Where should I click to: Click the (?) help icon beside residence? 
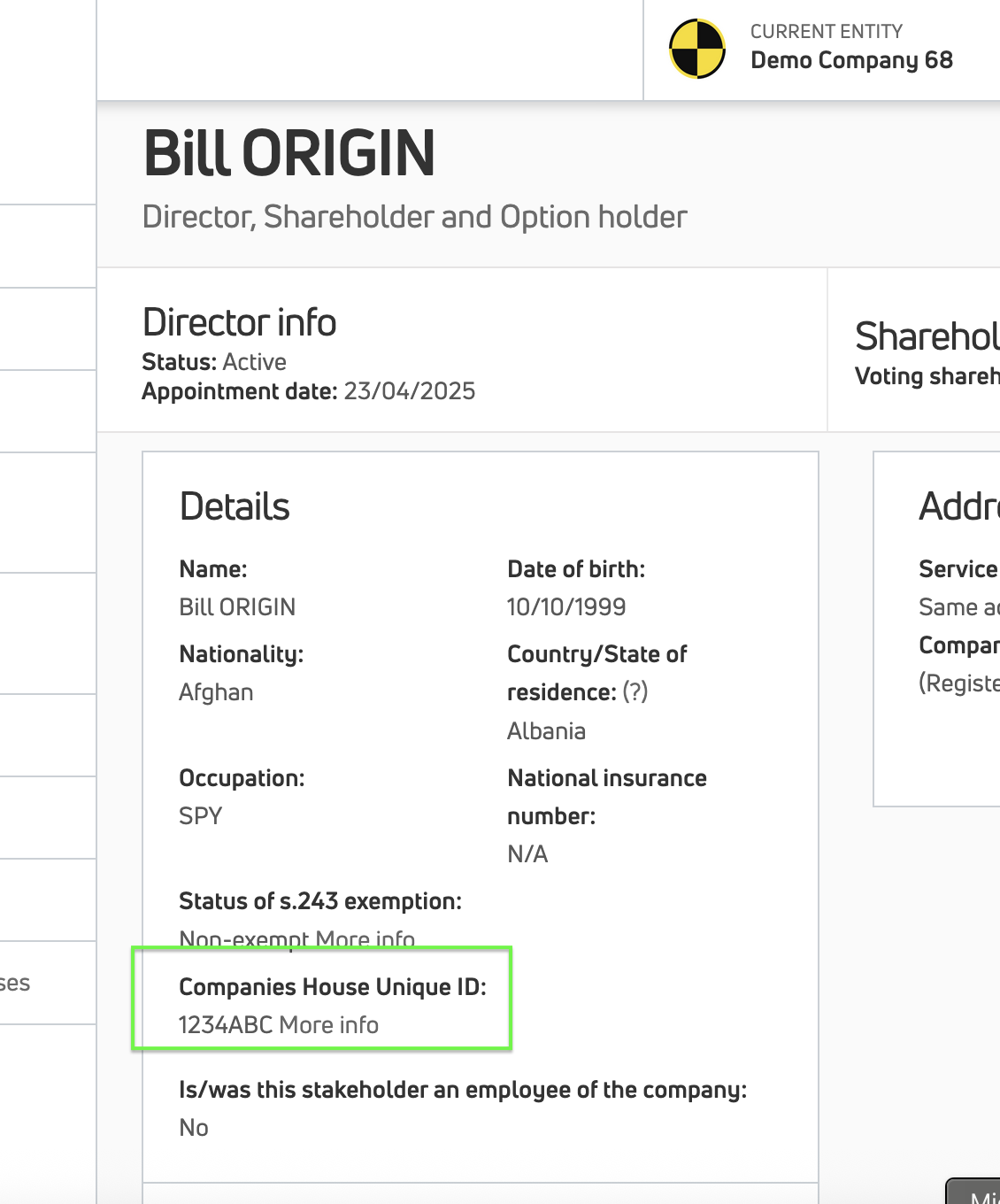635,692
